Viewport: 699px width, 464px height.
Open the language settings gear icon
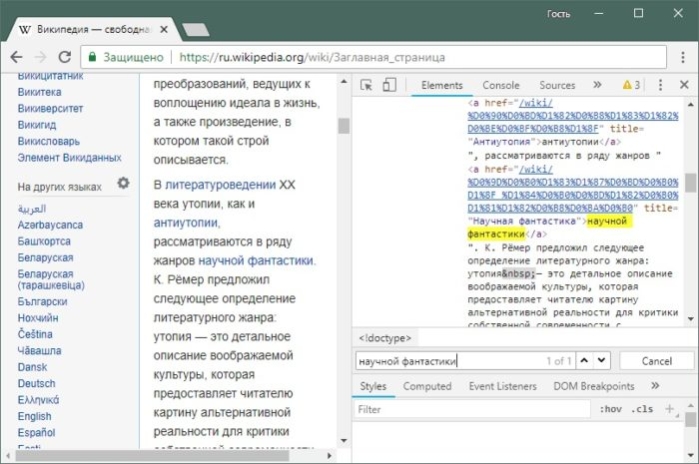(123, 183)
